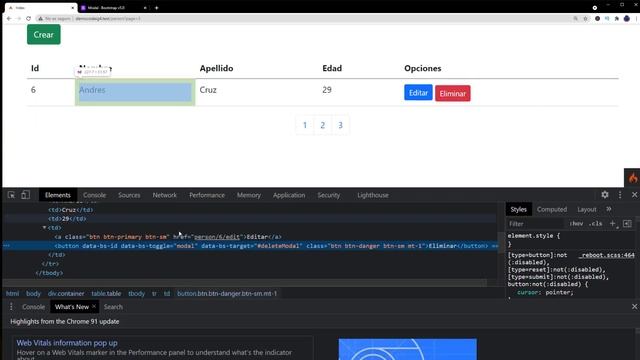
Task: Select the Eliminar button DOM node
Action: [271, 246]
